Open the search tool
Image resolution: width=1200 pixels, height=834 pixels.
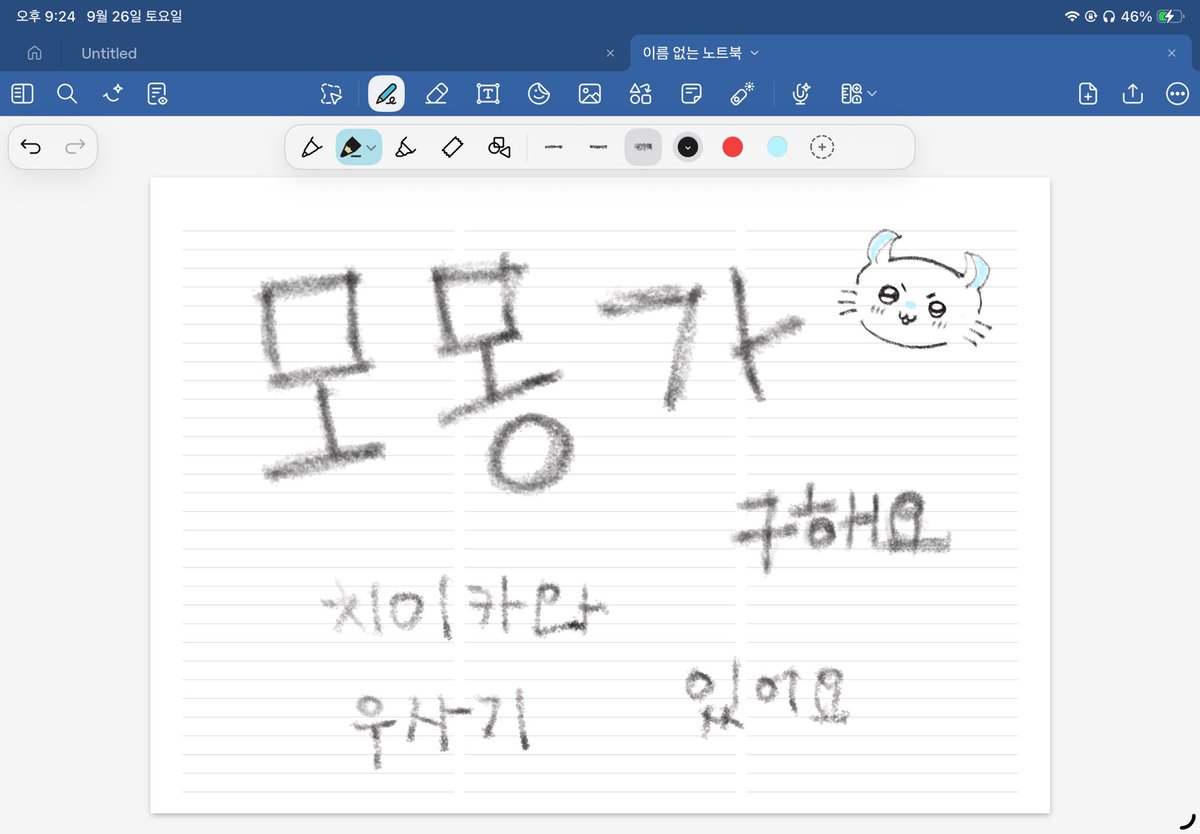[67, 94]
